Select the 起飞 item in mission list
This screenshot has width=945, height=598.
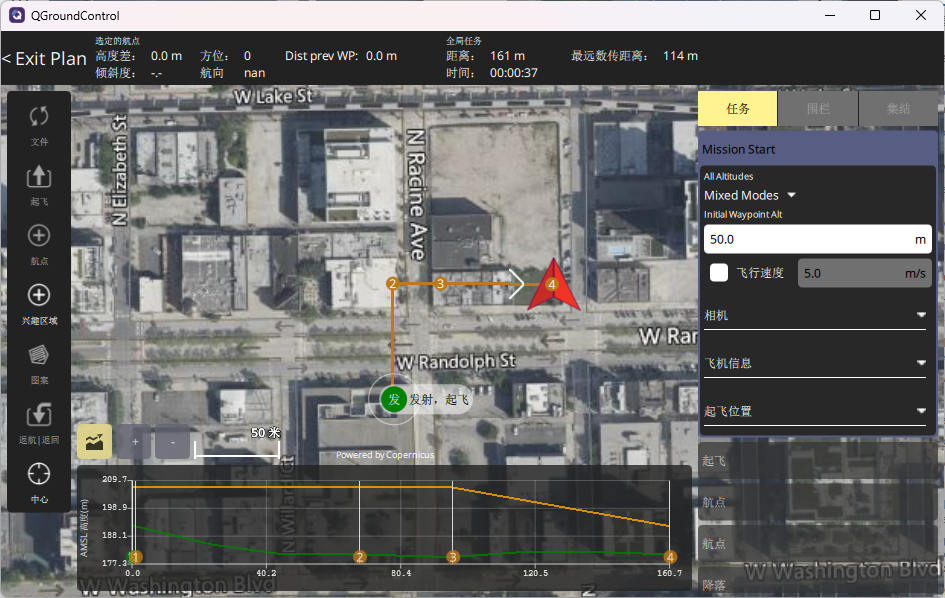pyautogui.click(x=817, y=461)
